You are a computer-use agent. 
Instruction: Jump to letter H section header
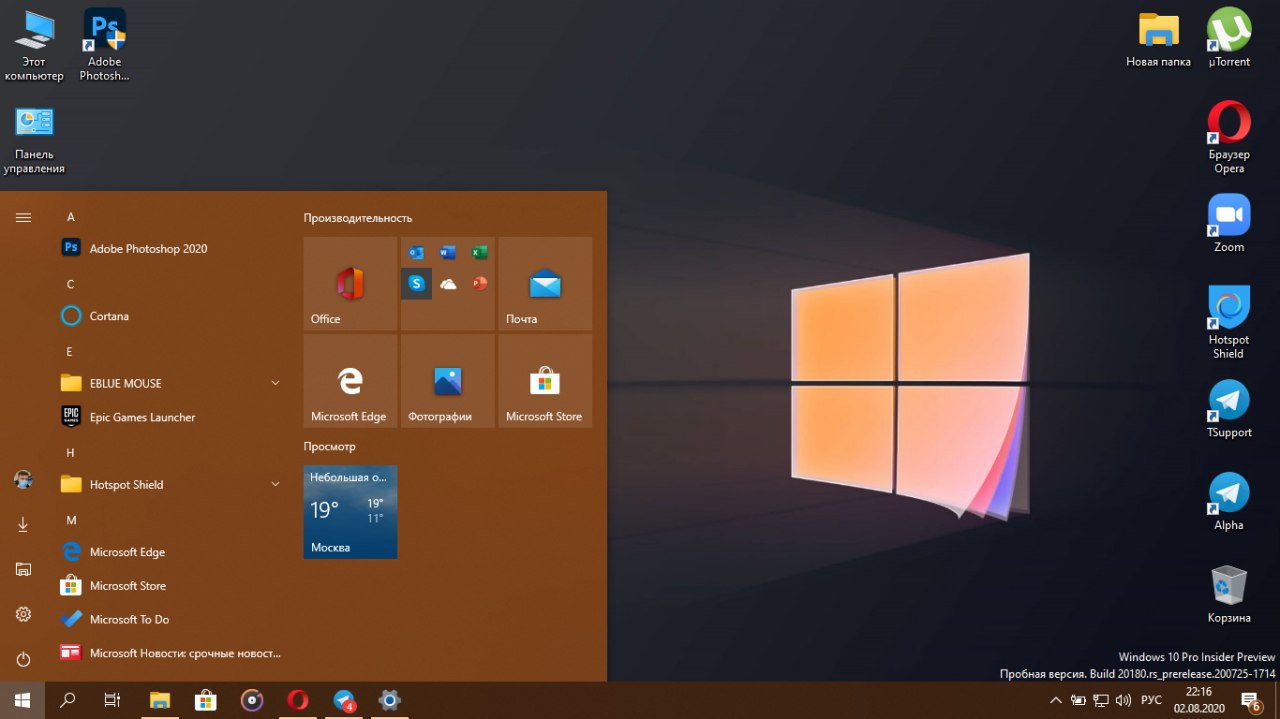71,452
